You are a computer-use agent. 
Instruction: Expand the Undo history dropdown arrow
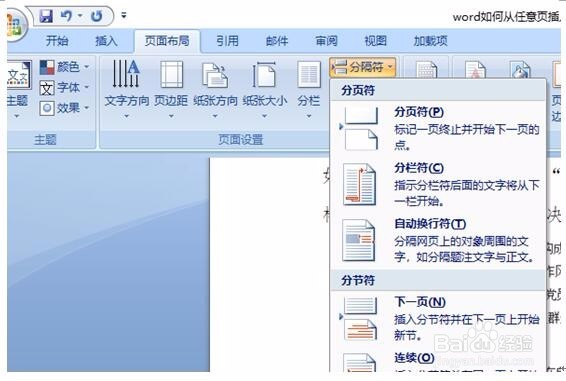click(80, 16)
